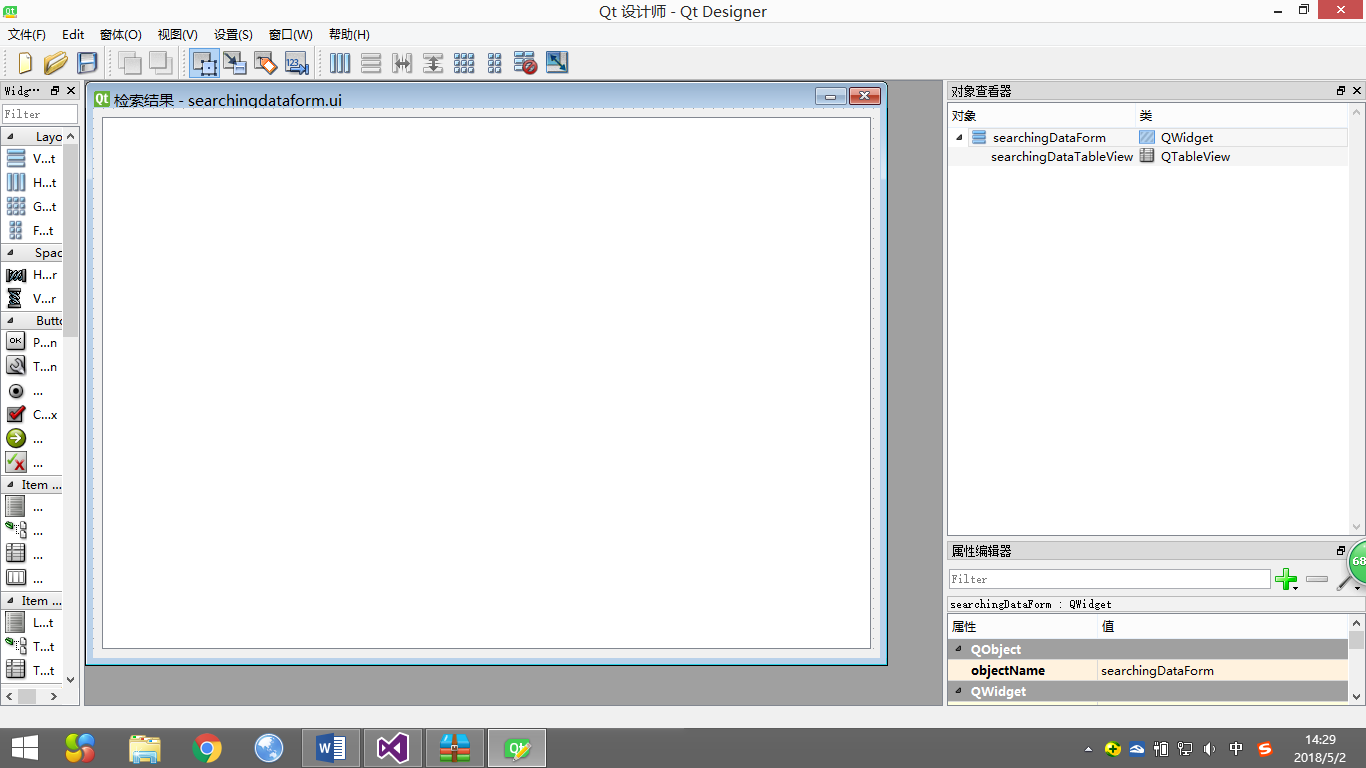
Task: Collapse the QObject property group
Action: [x=960, y=650]
